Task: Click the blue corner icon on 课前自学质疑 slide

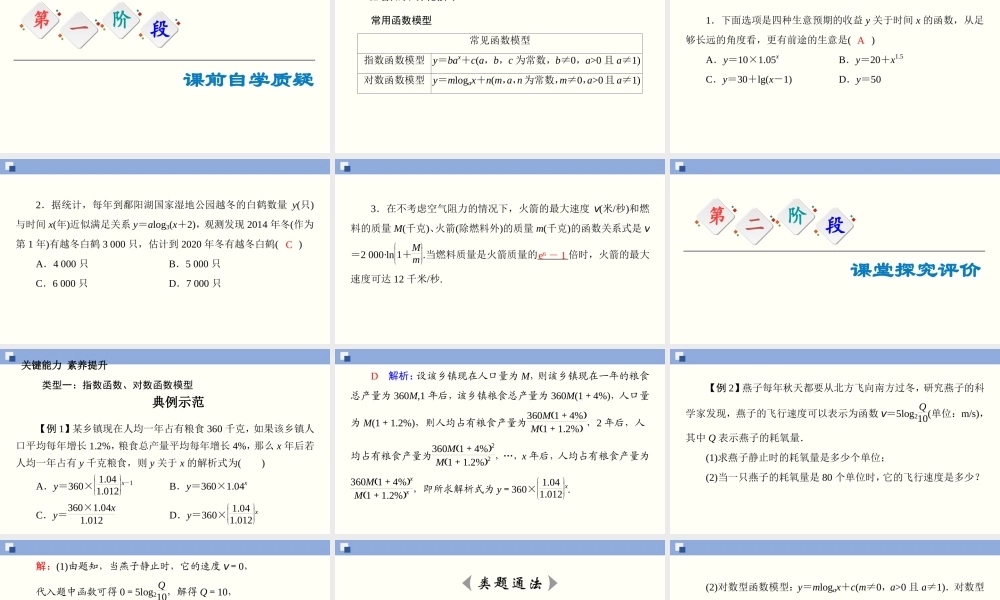Action: pos(12,165)
